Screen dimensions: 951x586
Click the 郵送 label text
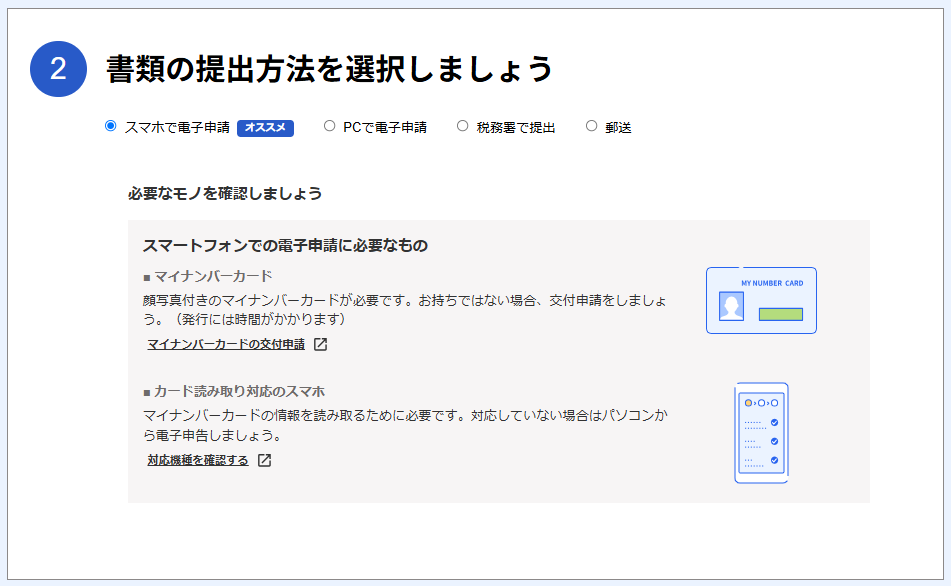pyautogui.click(x=619, y=127)
